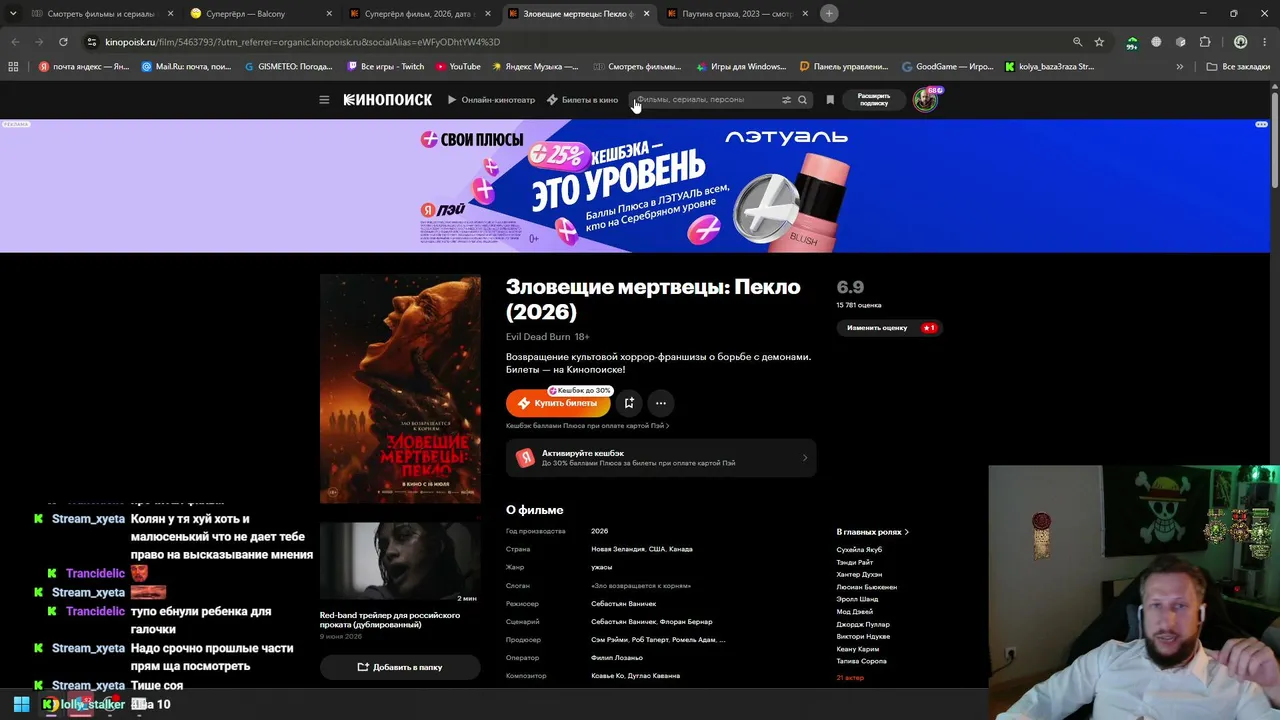Open the Chrome three-dot menu
The image size is (1280, 720).
[x=1265, y=42]
